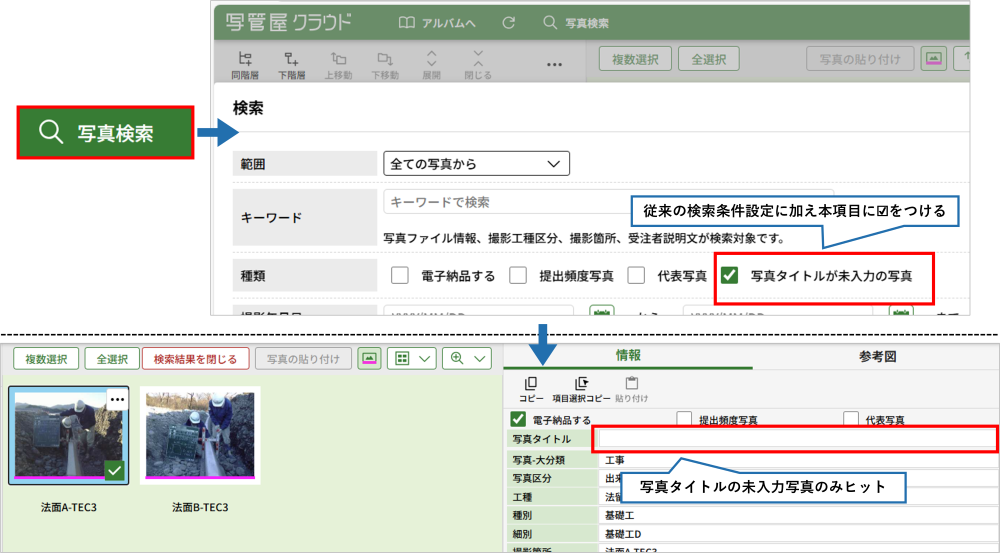The height and width of the screenshot is (553, 1000).
Task: Open the zoom magnifier dropdown
Action: pyautogui.click(x=469, y=359)
